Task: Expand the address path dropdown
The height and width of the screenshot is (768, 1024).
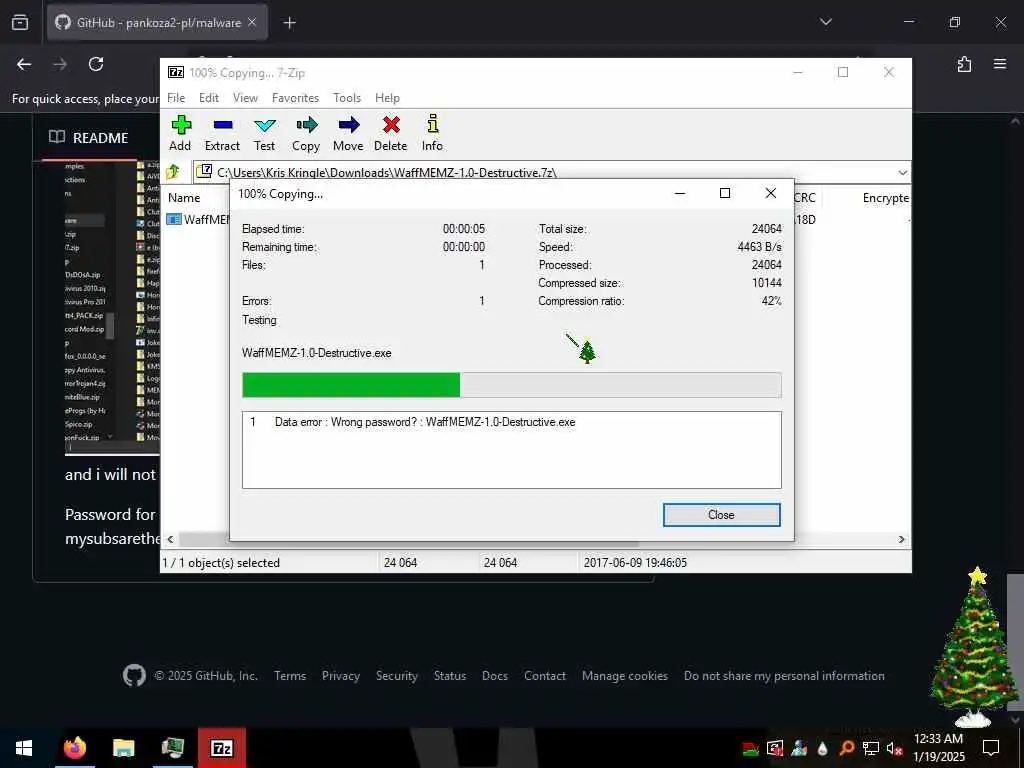Action: click(902, 172)
